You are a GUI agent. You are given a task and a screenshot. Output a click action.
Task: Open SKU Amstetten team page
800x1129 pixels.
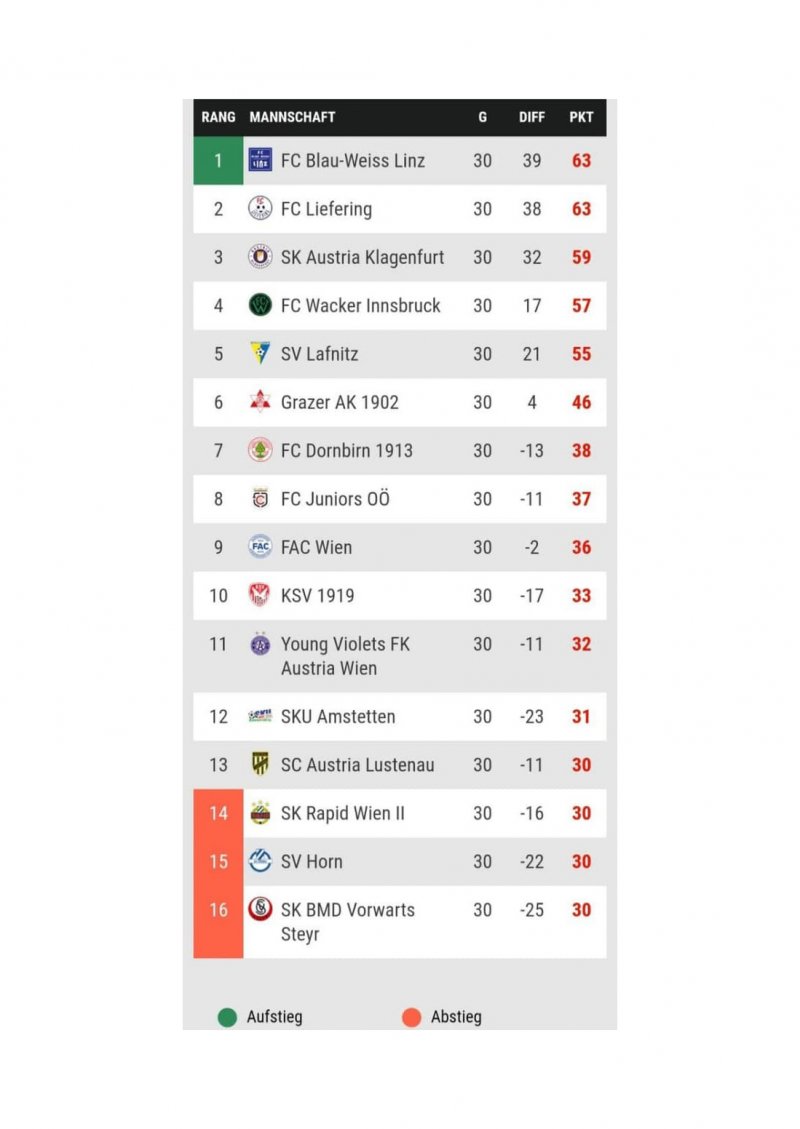click(x=337, y=716)
